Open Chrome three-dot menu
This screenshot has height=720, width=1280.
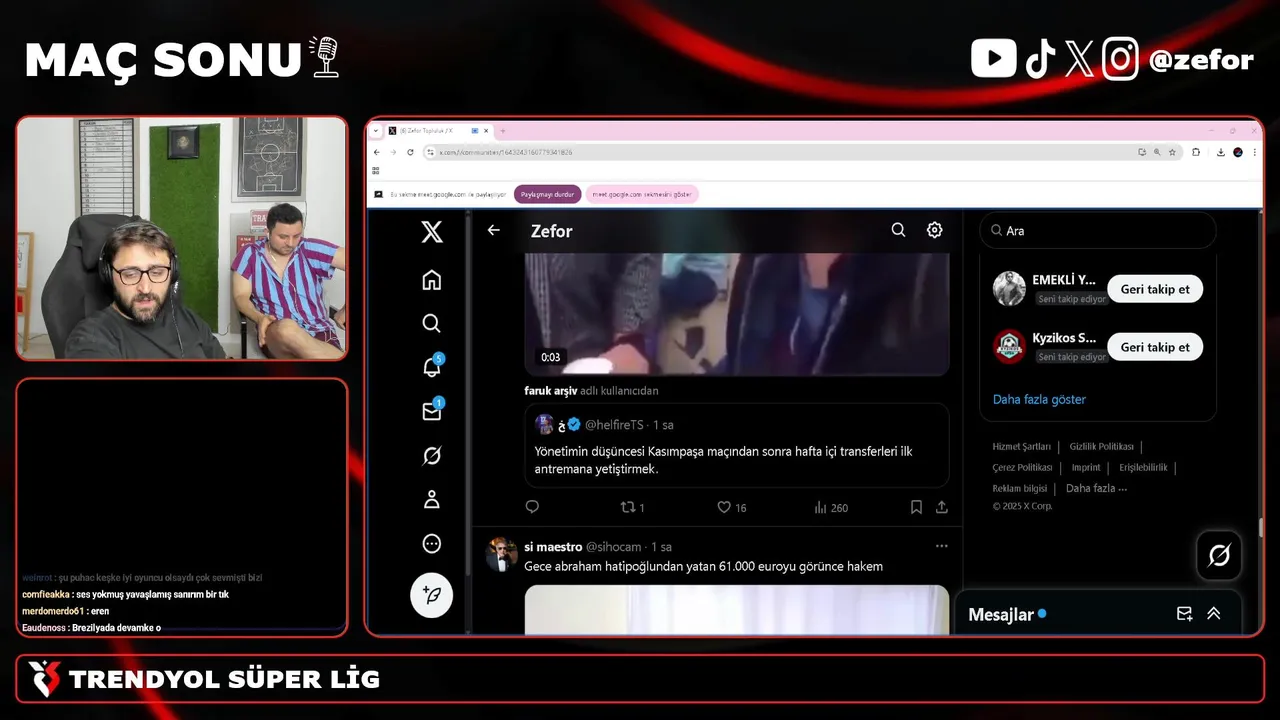pyautogui.click(x=1254, y=152)
